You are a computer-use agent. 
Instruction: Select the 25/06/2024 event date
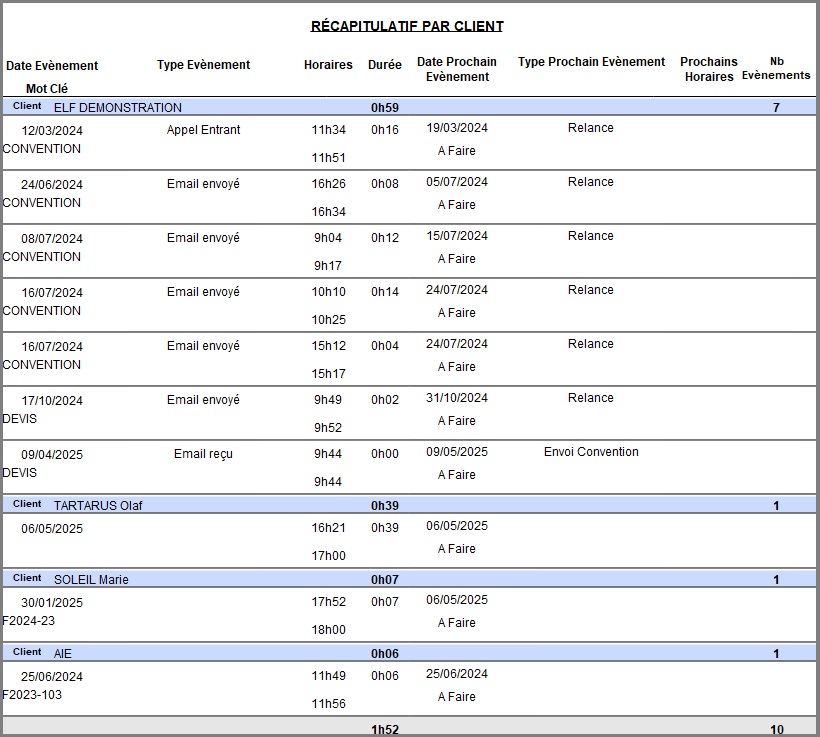(x=52, y=676)
